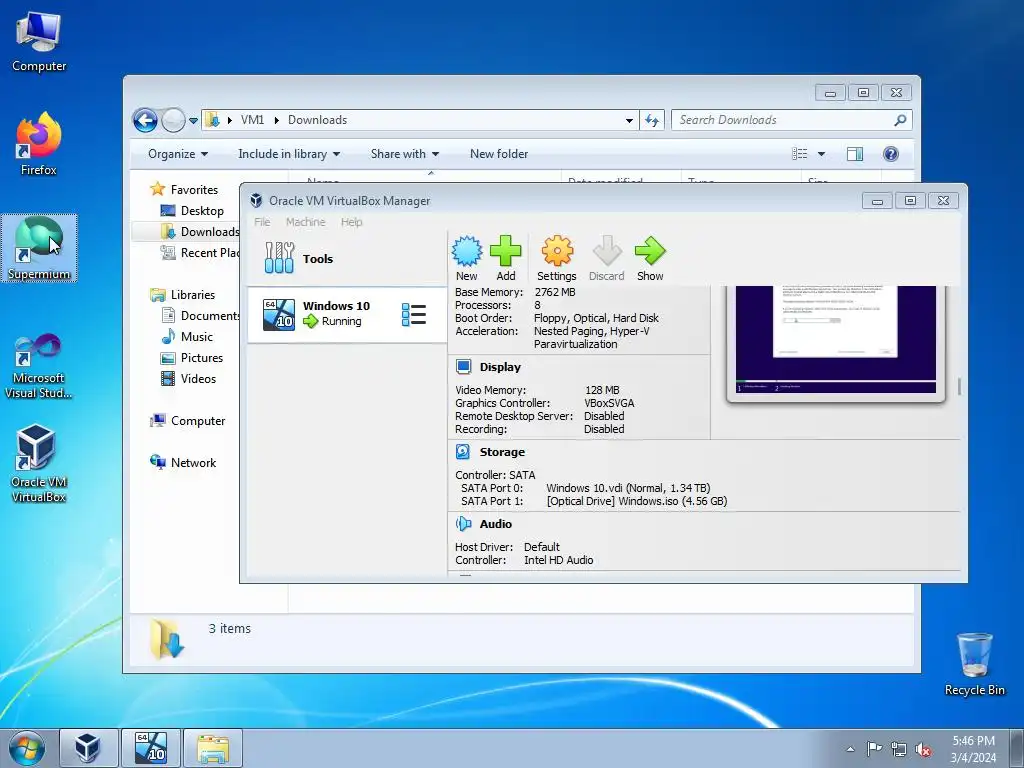Open Include in library dropdown
Viewport: 1024px width, 768px height.
(x=289, y=154)
